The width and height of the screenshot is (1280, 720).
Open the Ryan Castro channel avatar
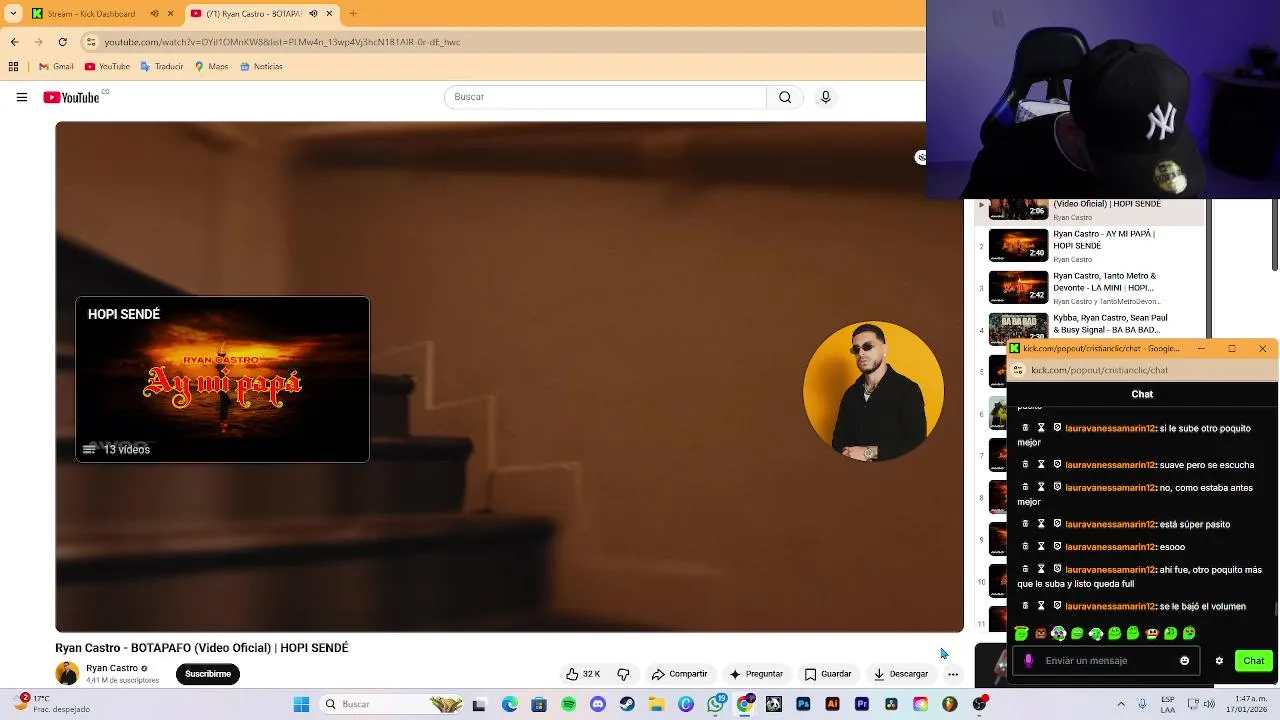67,673
